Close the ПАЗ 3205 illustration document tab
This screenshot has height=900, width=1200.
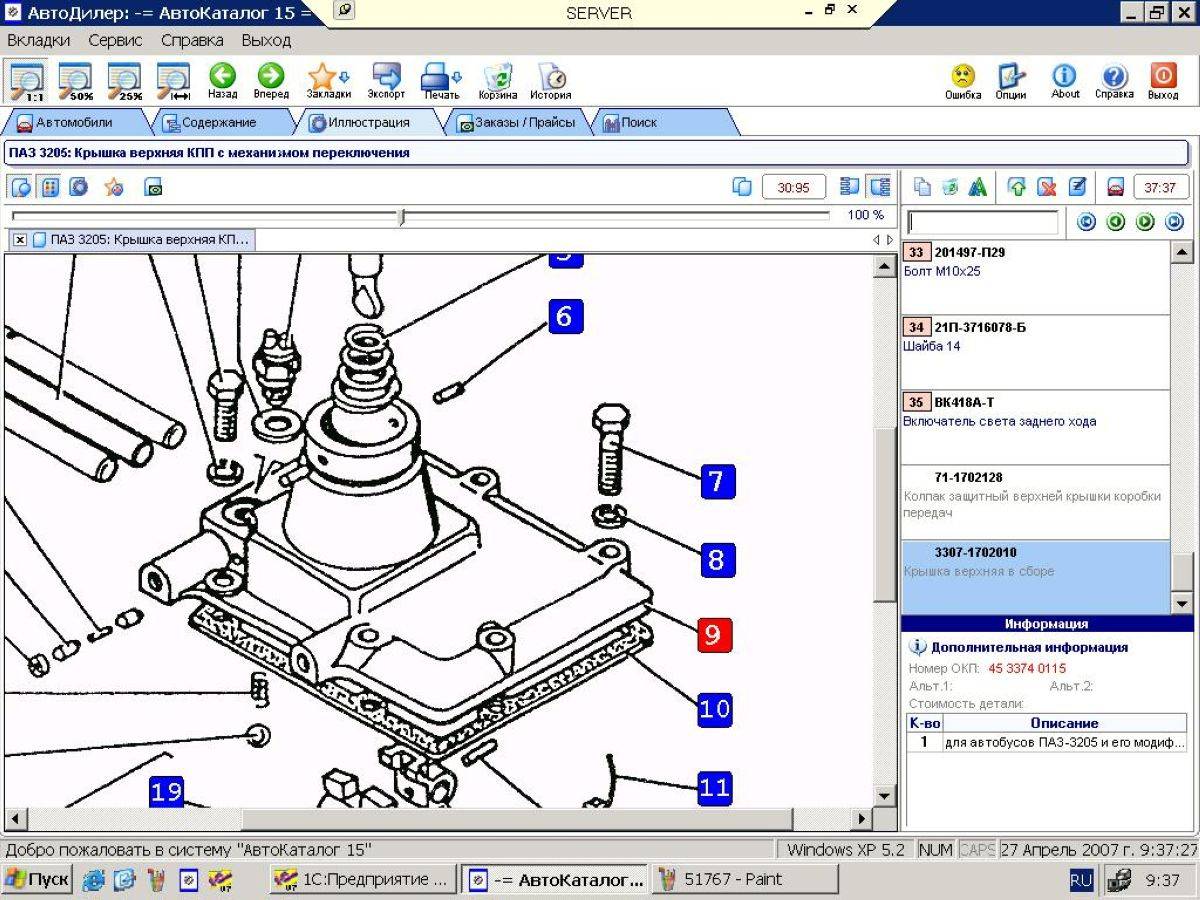coord(20,240)
